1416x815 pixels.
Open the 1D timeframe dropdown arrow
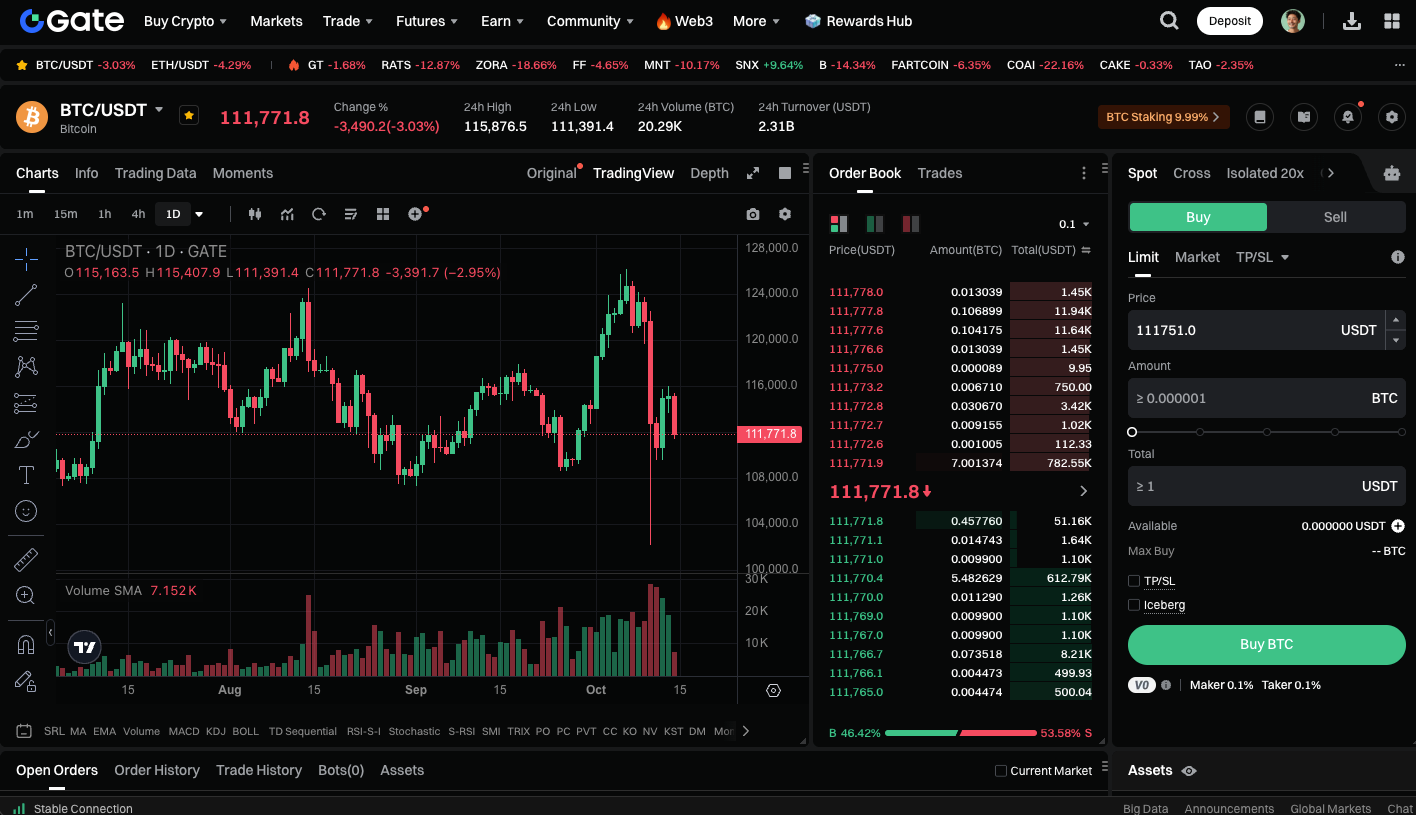pos(199,214)
